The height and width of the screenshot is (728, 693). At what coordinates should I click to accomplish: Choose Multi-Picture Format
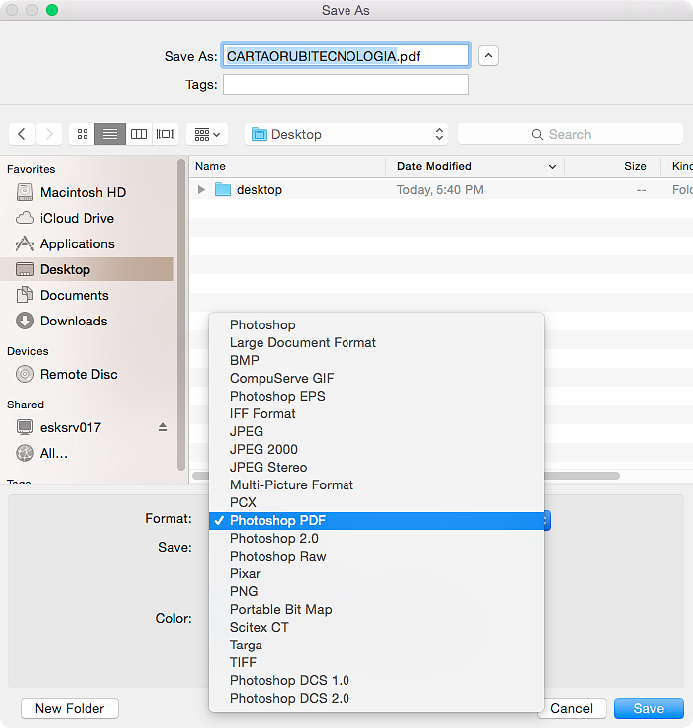point(376,485)
